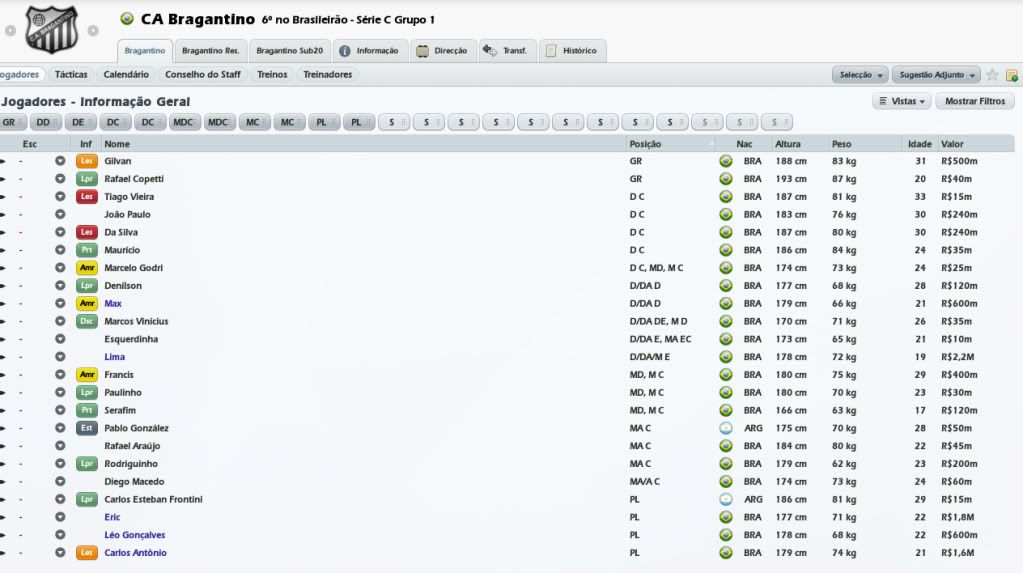Screen dimensions: 1023x573
Task: Click the favourite star icon
Action: tap(992, 75)
